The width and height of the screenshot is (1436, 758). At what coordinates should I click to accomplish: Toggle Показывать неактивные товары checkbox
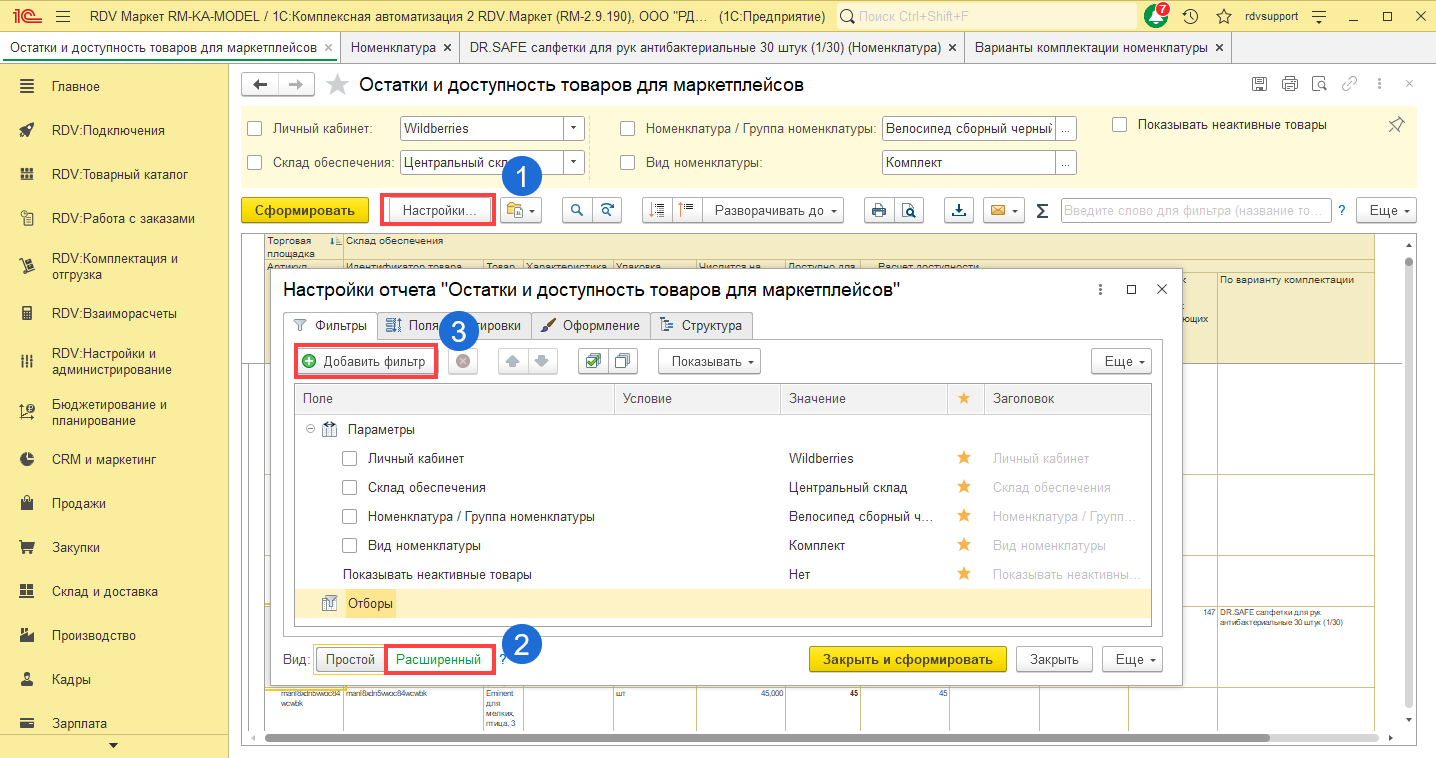[1120, 125]
